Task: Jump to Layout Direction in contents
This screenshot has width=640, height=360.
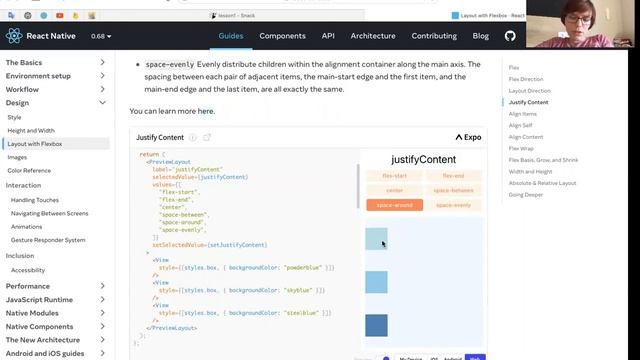Action: (529, 91)
